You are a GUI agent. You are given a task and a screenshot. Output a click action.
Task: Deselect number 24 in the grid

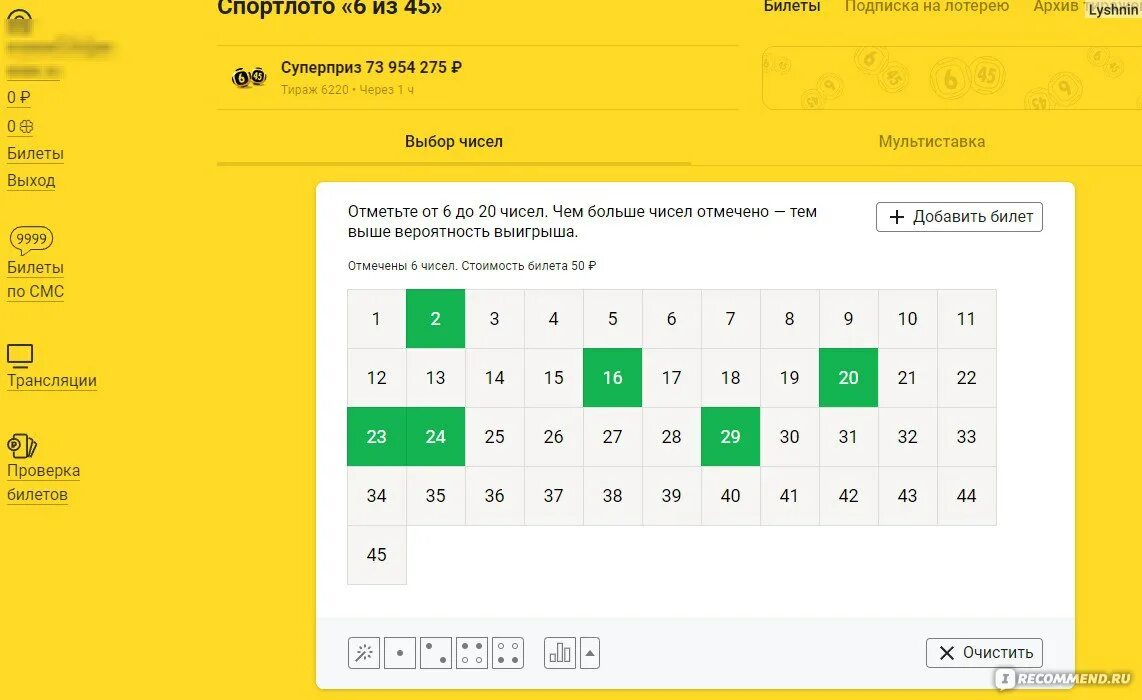tap(436, 436)
